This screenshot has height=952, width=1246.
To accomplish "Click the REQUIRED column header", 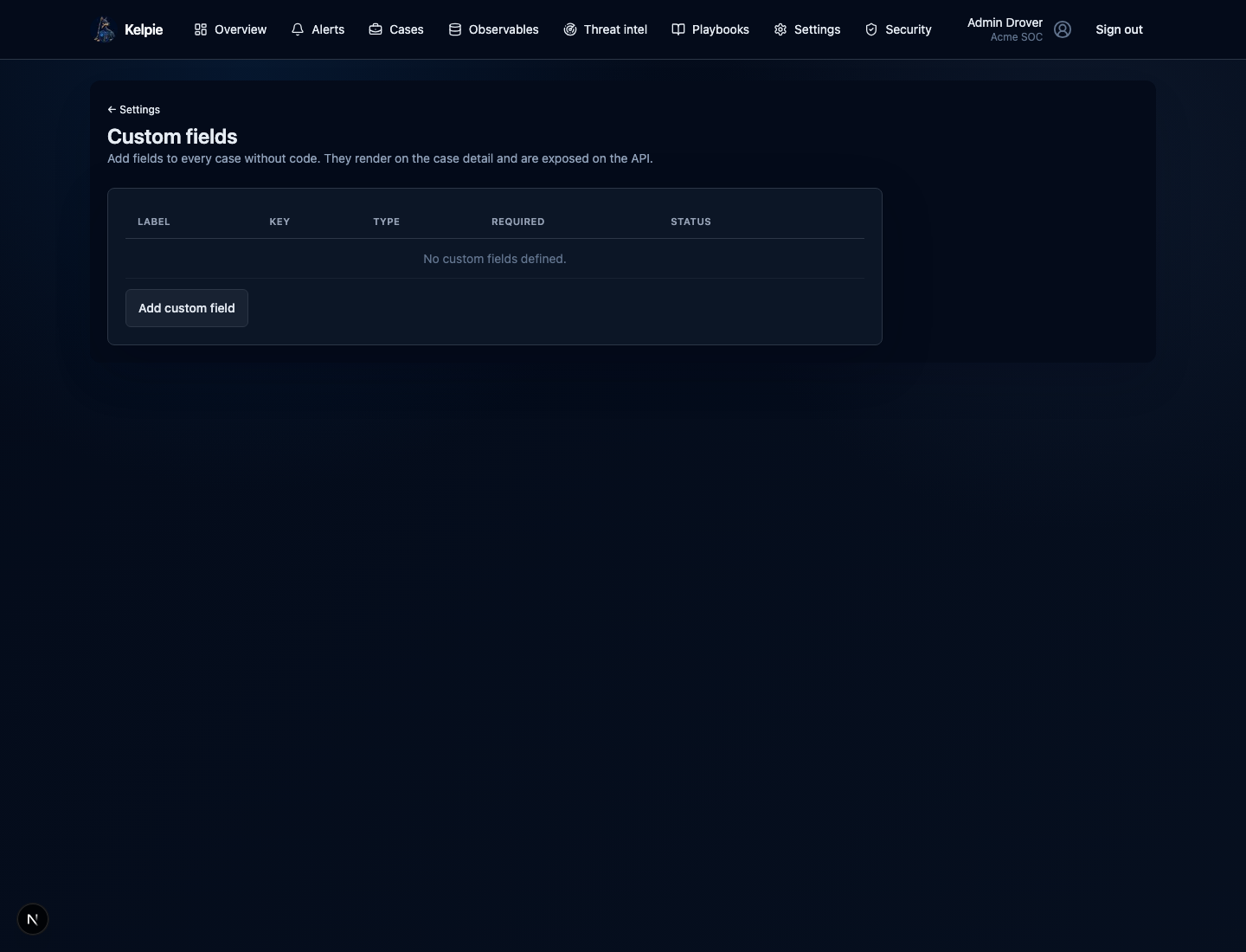I will [x=518, y=222].
